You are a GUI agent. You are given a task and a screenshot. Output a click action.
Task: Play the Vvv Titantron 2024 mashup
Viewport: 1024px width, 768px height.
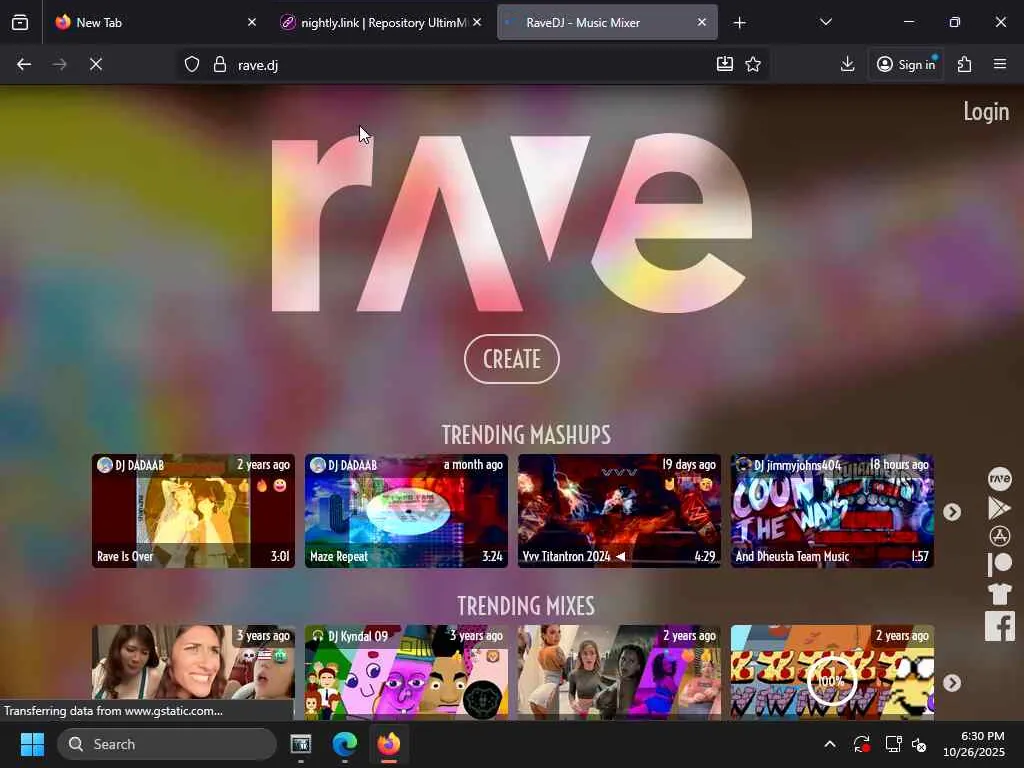tap(619, 511)
